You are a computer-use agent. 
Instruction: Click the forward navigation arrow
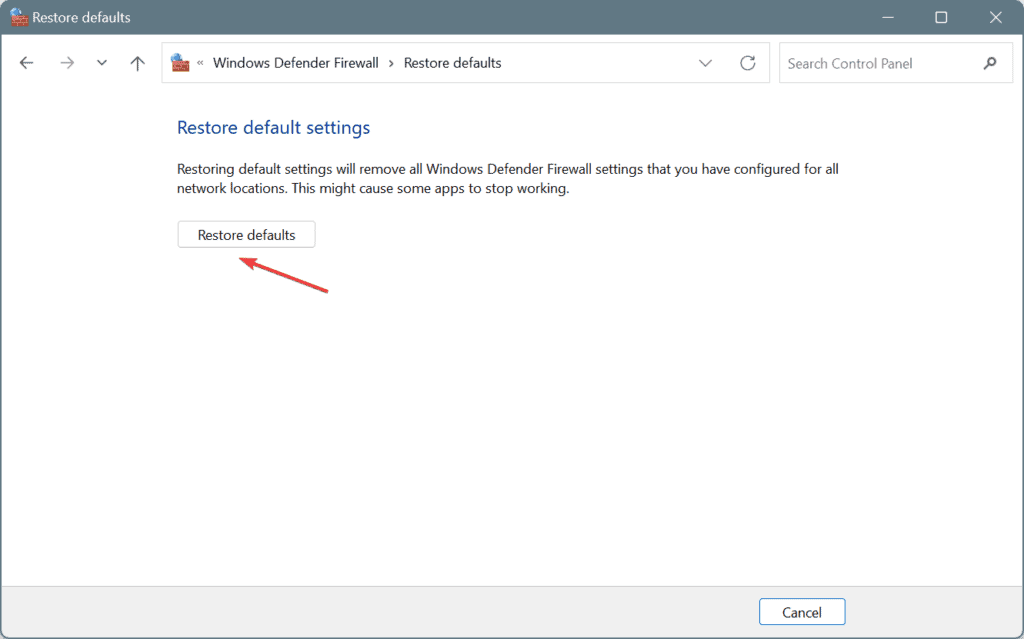tap(67, 63)
